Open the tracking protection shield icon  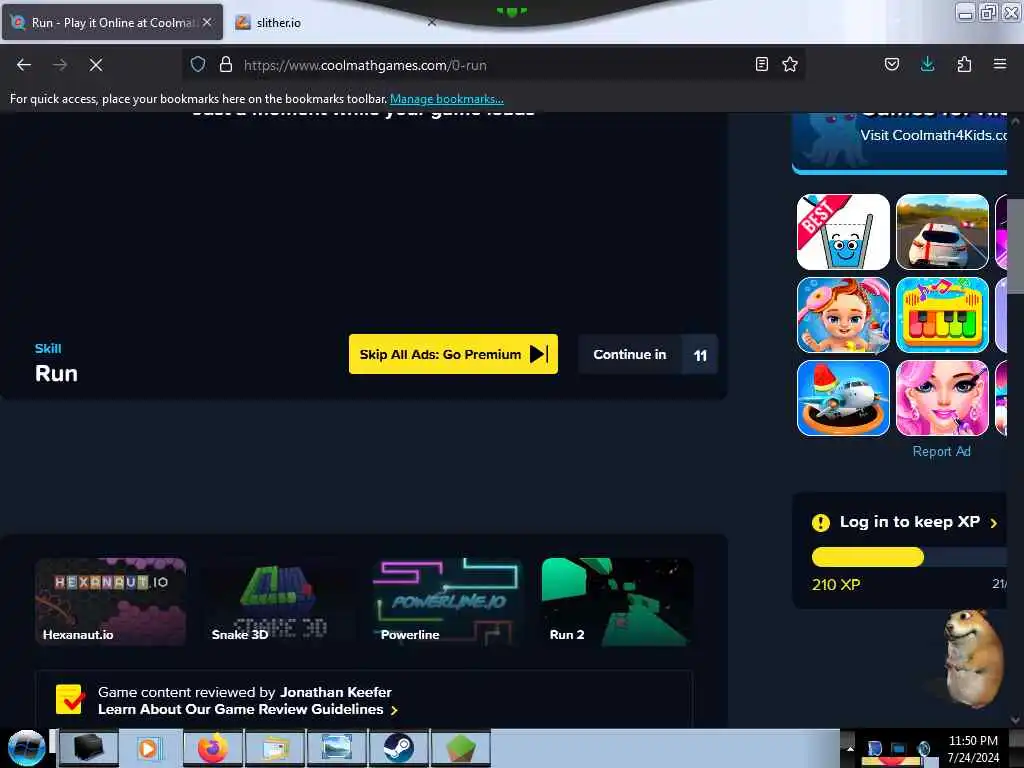198,64
